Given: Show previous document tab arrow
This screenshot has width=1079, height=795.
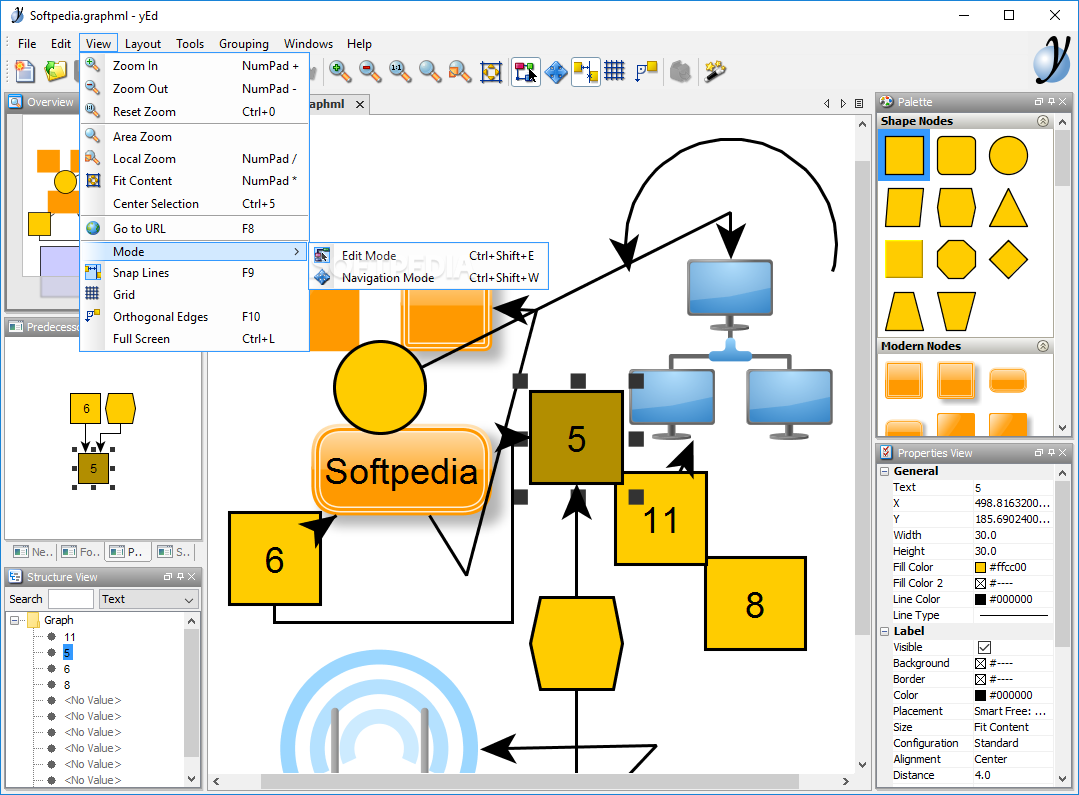Looking at the screenshot, I should pyautogui.click(x=826, y=103).
